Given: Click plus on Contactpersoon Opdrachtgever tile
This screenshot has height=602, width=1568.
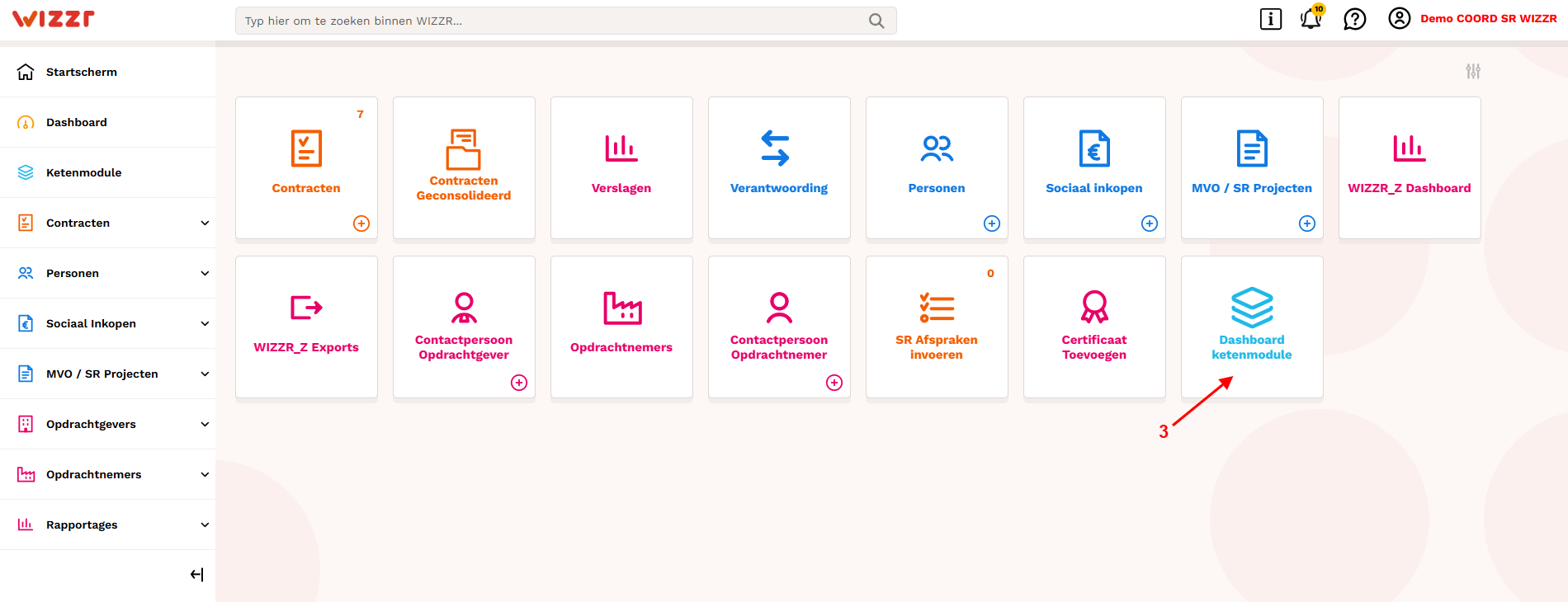Looking at the screenshot, I should 519,383.
